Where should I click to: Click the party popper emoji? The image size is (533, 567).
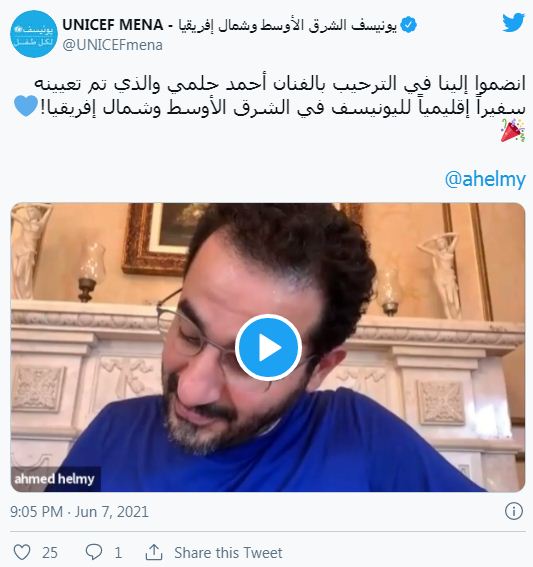pos(513,131)
